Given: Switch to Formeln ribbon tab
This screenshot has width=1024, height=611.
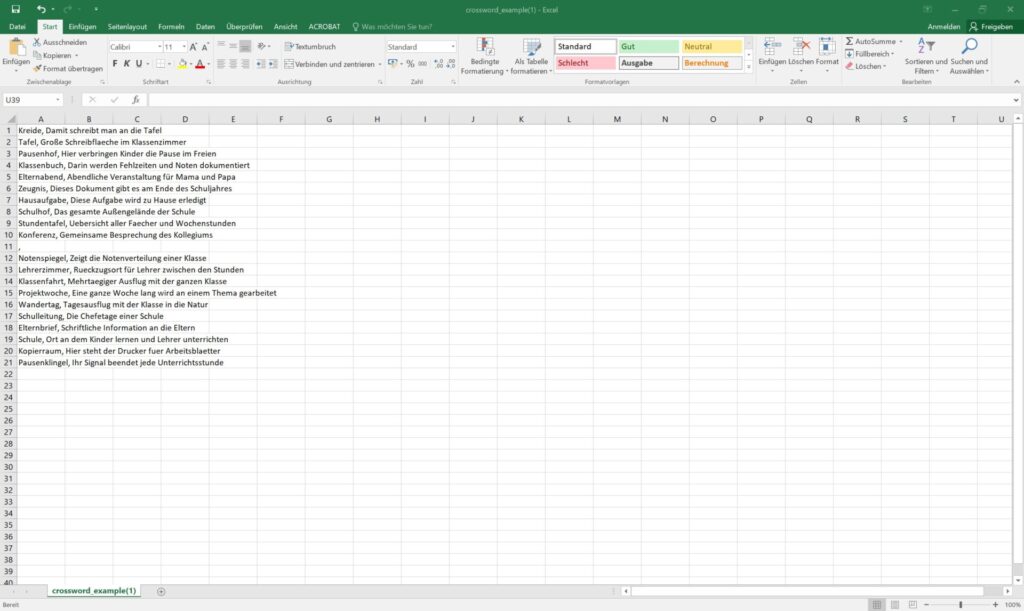Looking at the screenshot, I should 171,27.
